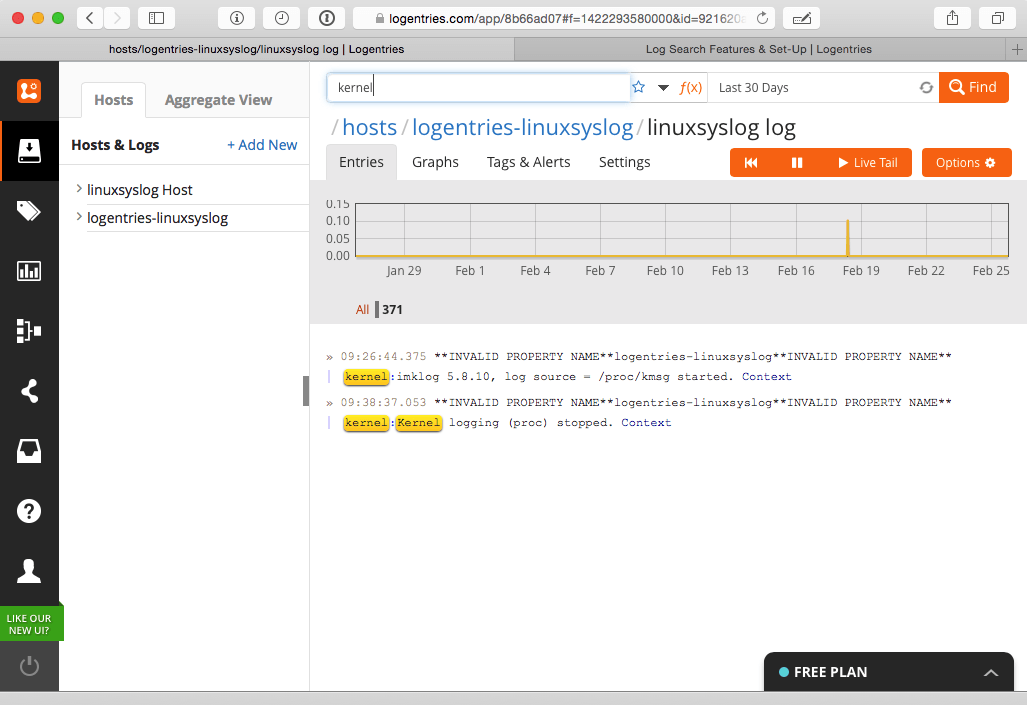Switch to Log Search Features browser tab
This screenshot has height=705, width=1027.
tap(759, 49)
